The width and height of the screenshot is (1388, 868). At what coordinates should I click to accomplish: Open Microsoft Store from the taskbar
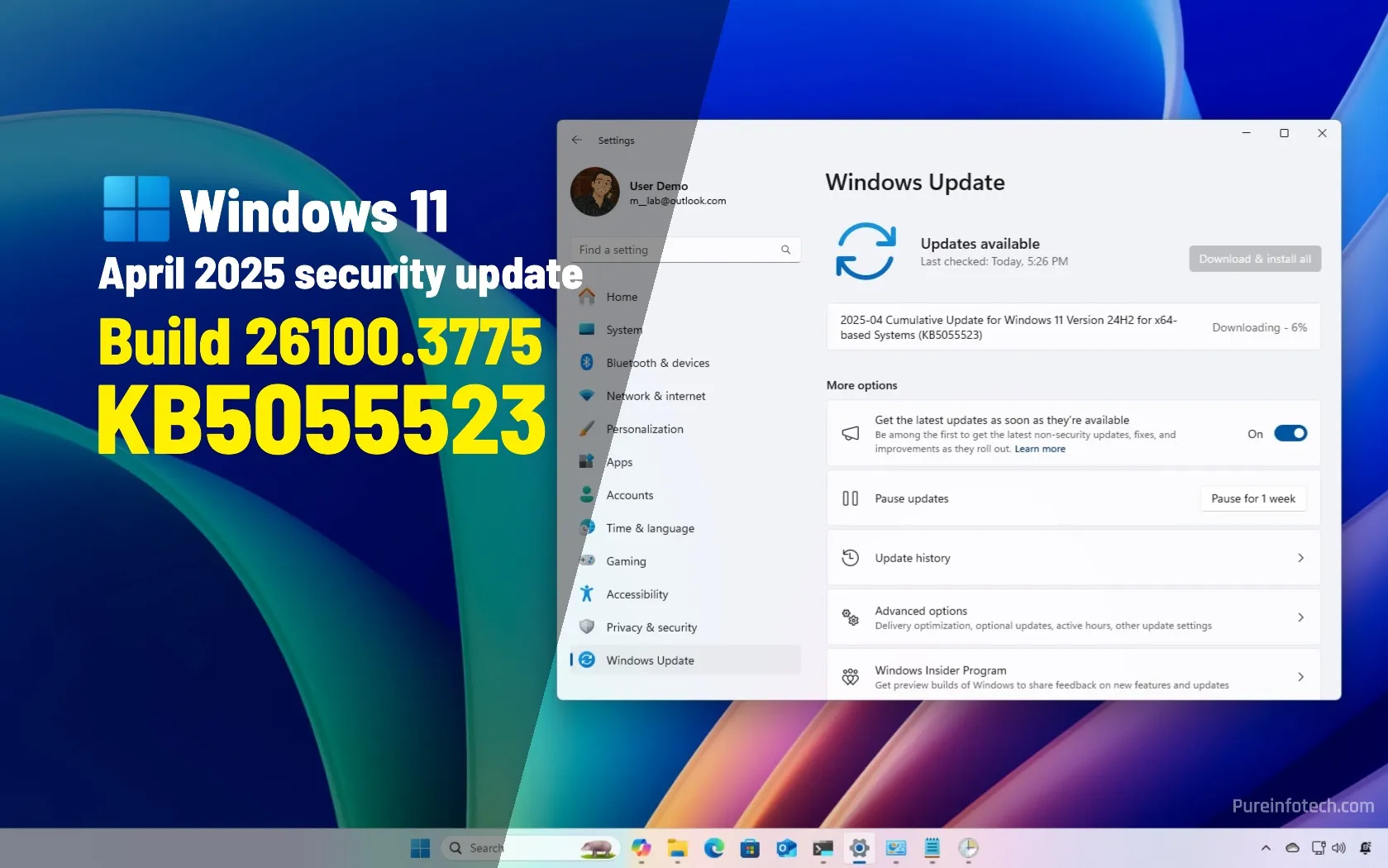[x=750, y=848]
